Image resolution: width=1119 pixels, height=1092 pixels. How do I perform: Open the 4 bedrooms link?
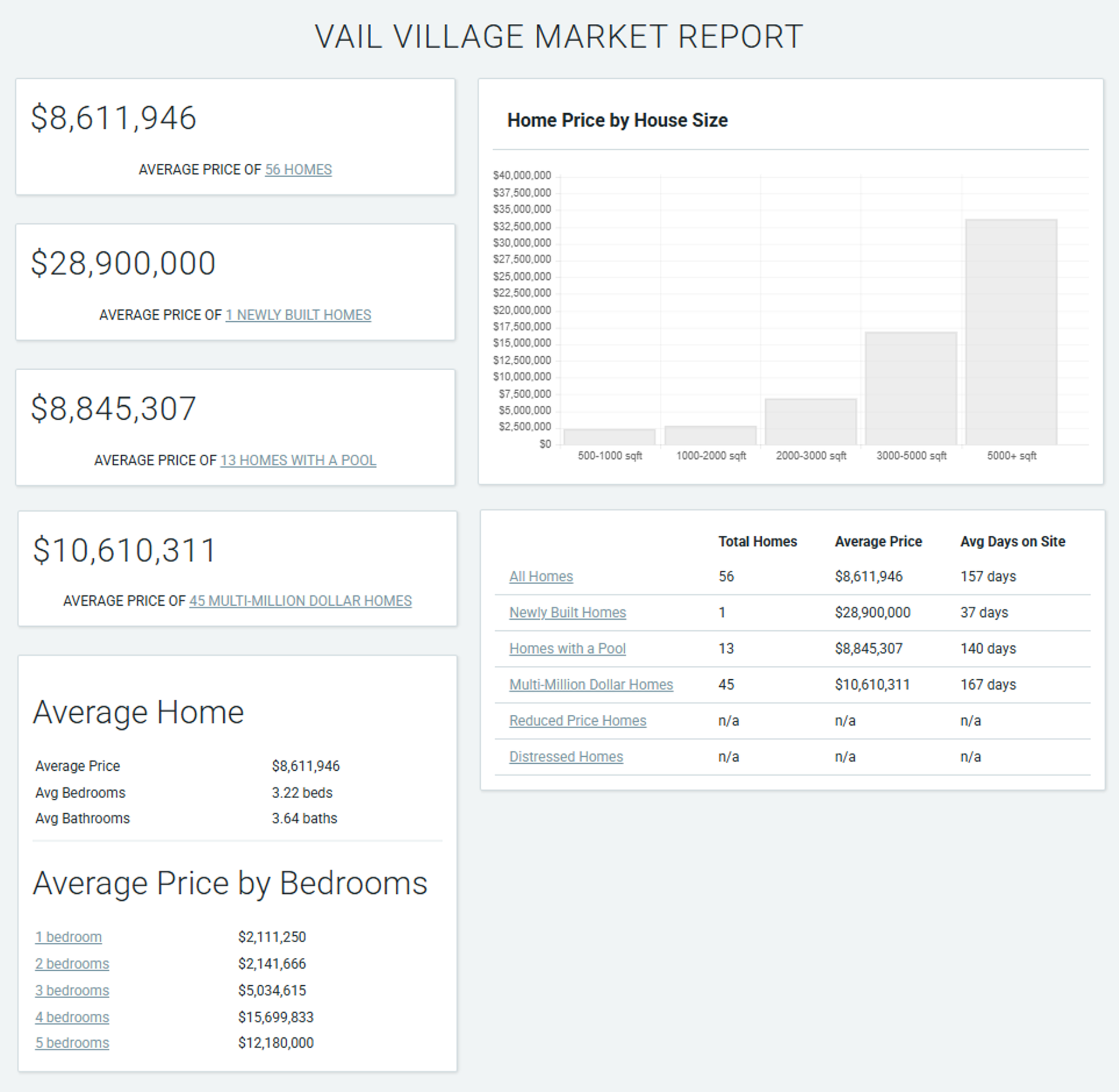[72, 1017]
